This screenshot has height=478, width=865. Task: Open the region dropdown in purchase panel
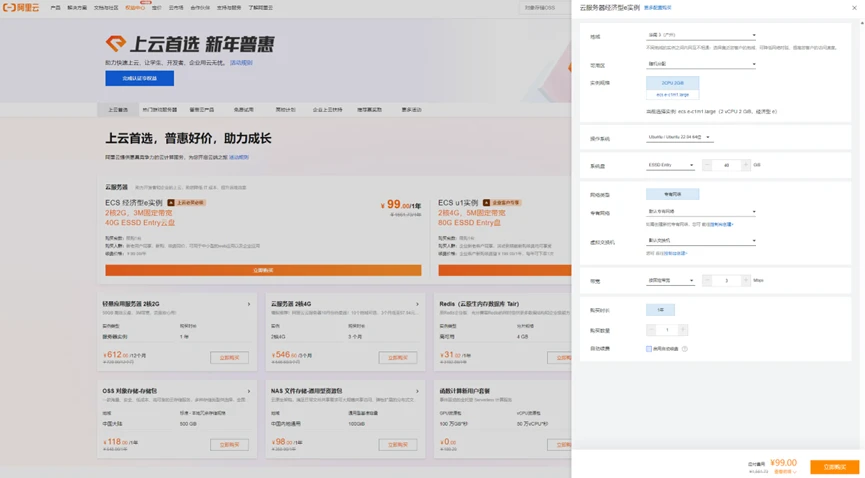(x=701, y=35)
